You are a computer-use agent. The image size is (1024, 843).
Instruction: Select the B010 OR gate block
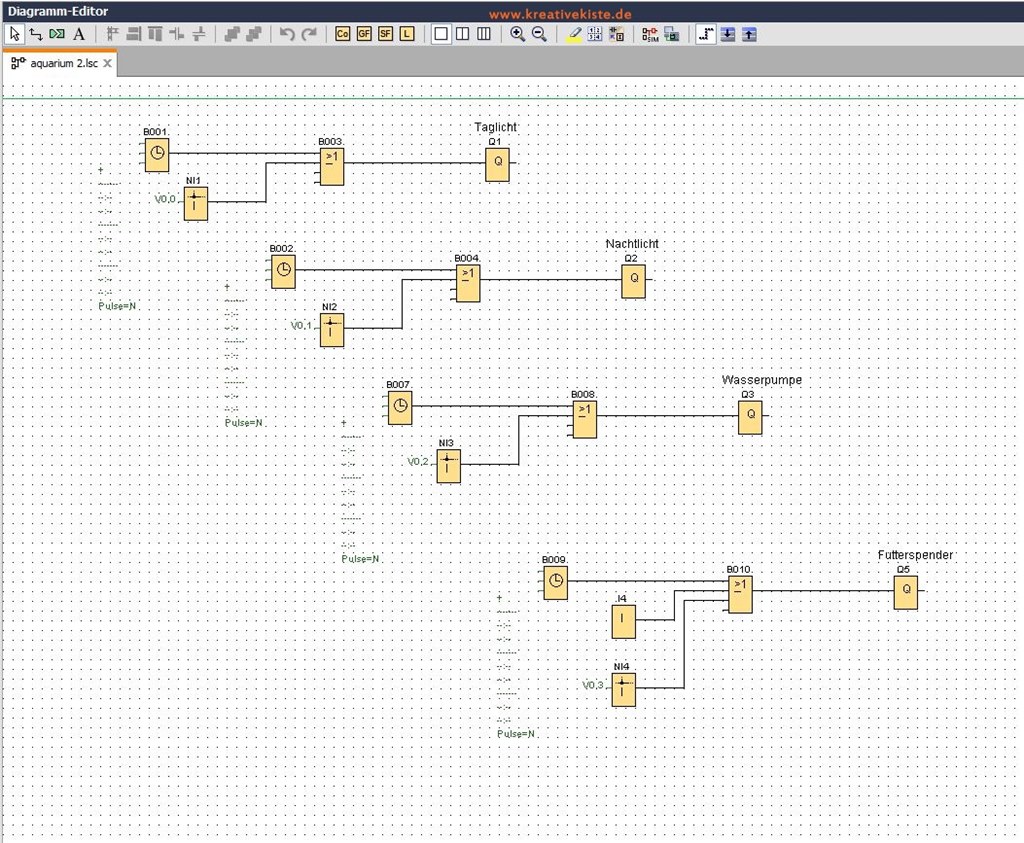coord(740,594)
